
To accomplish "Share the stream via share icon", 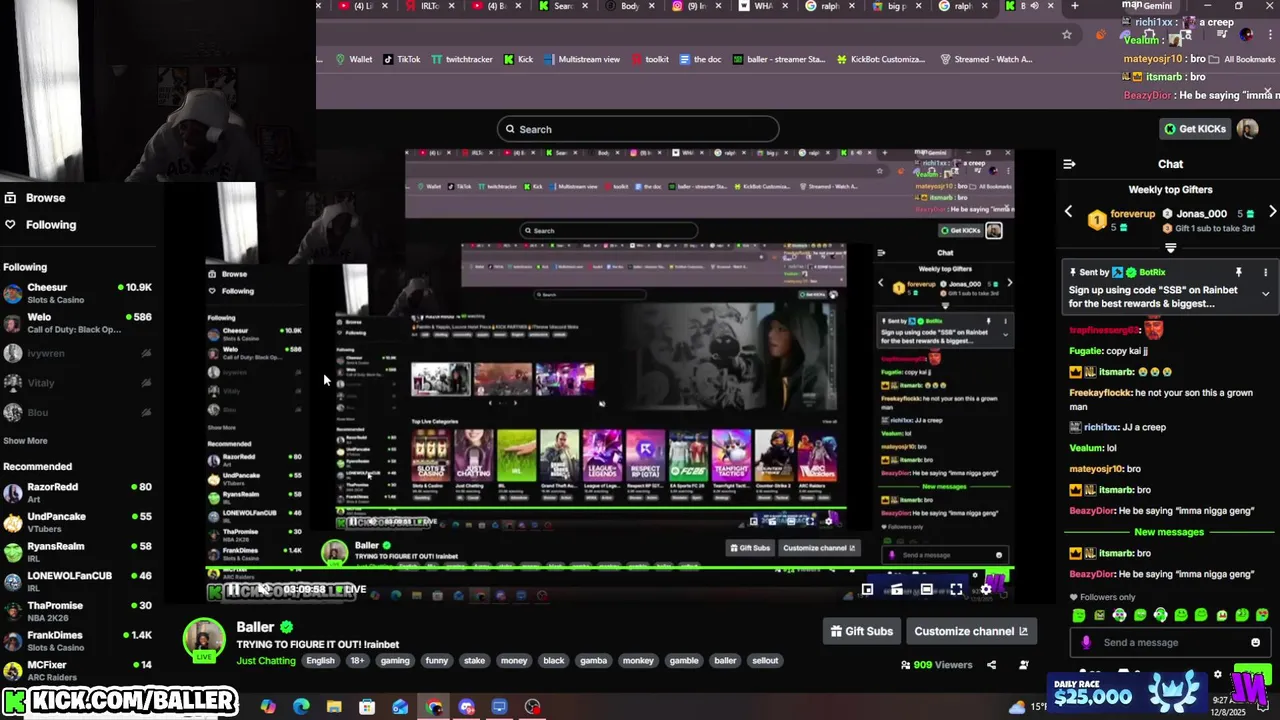I will pyautogui.click(x=991, y=665).
